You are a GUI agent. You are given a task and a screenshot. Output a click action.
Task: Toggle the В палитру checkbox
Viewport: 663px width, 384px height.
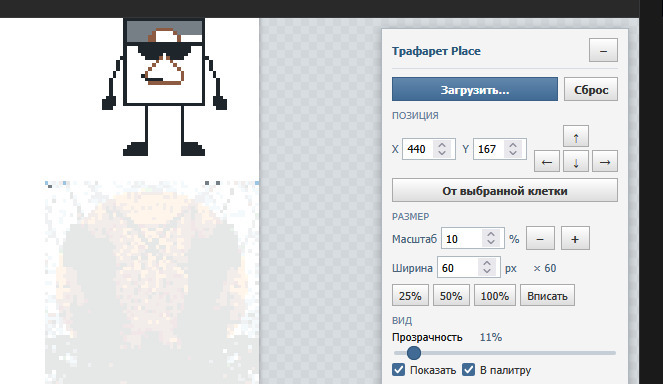coord(468,370)
